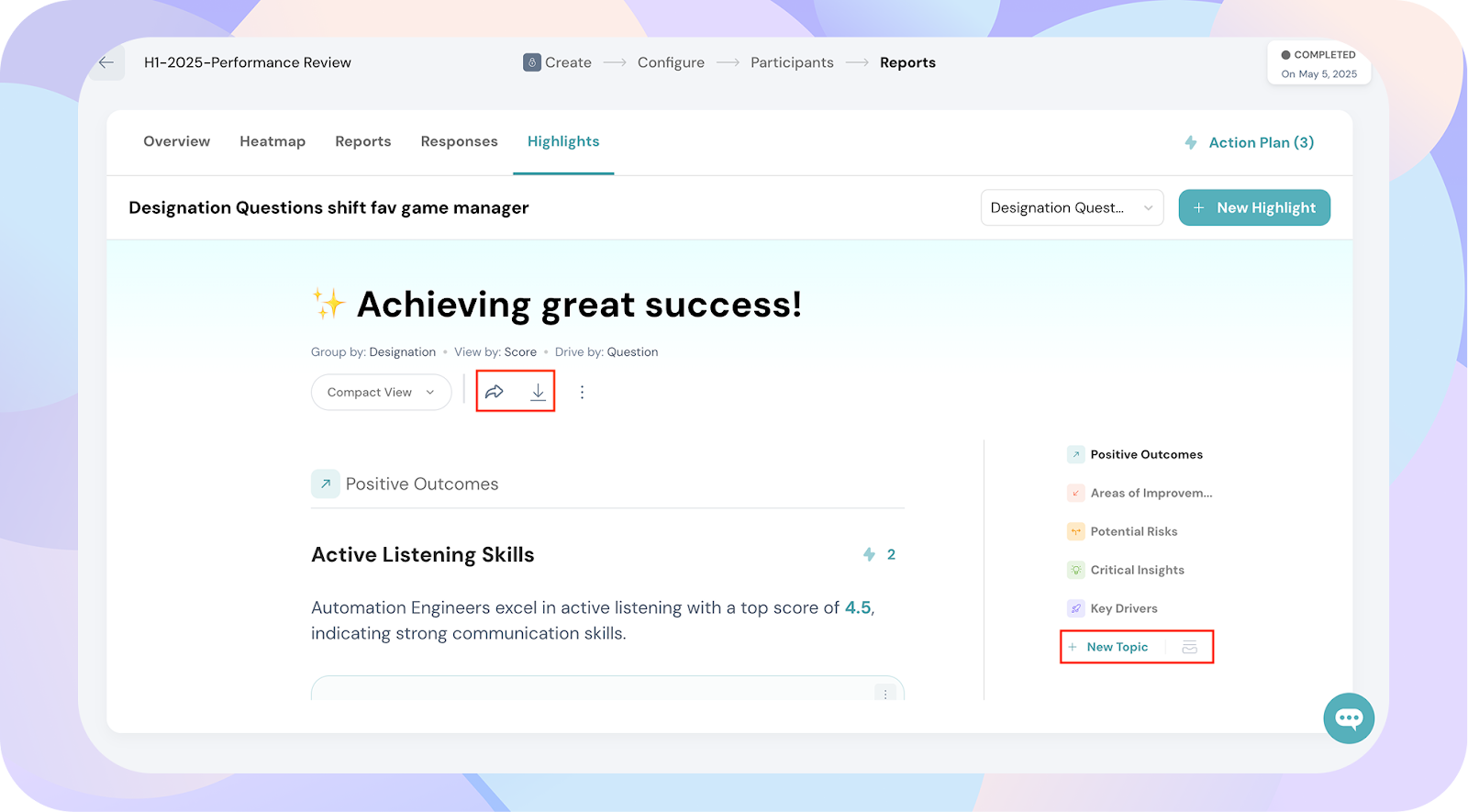Jump to Critical Insights section

[1138, 570]
